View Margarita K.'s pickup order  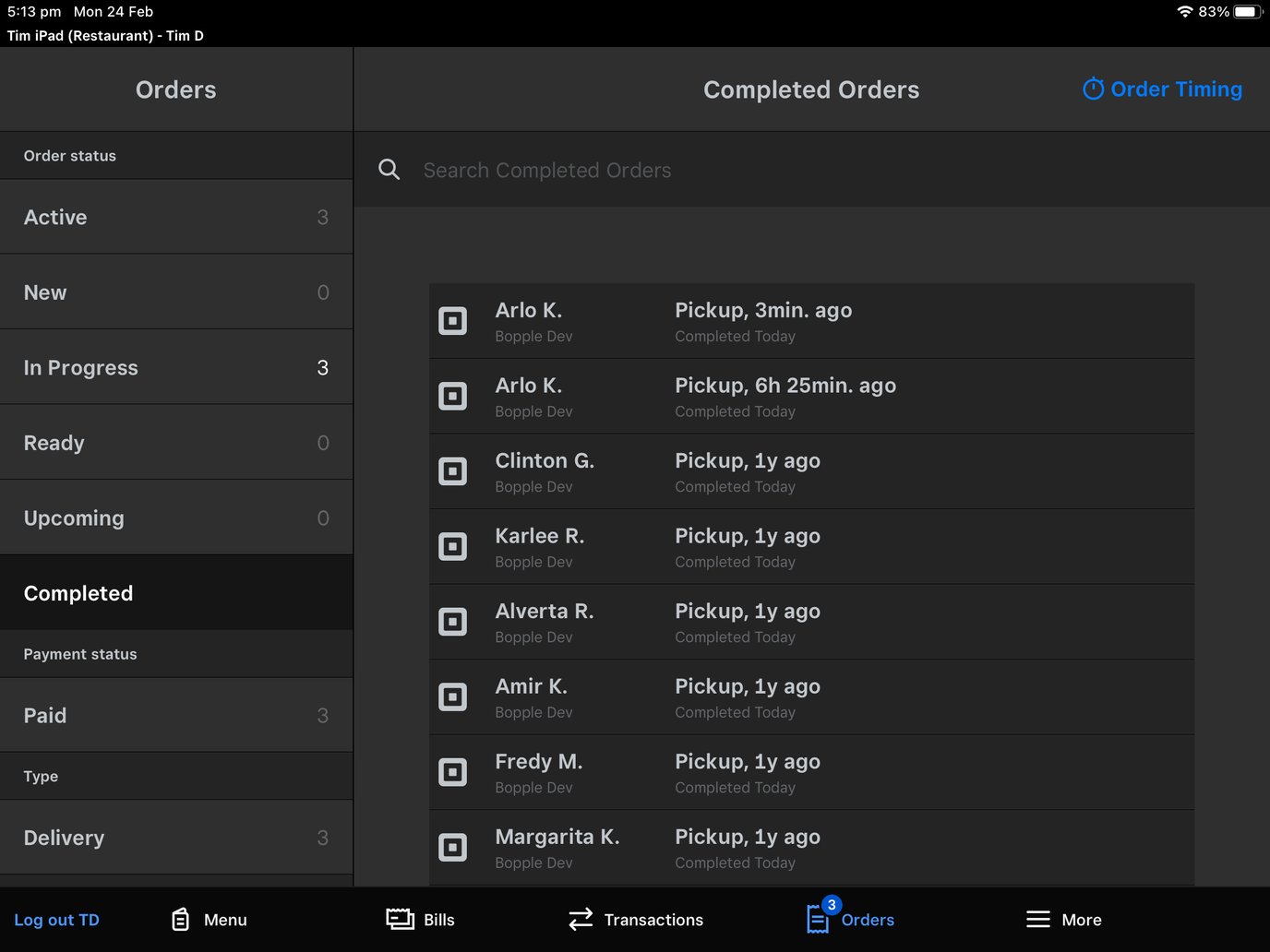[x=811, y=847]
